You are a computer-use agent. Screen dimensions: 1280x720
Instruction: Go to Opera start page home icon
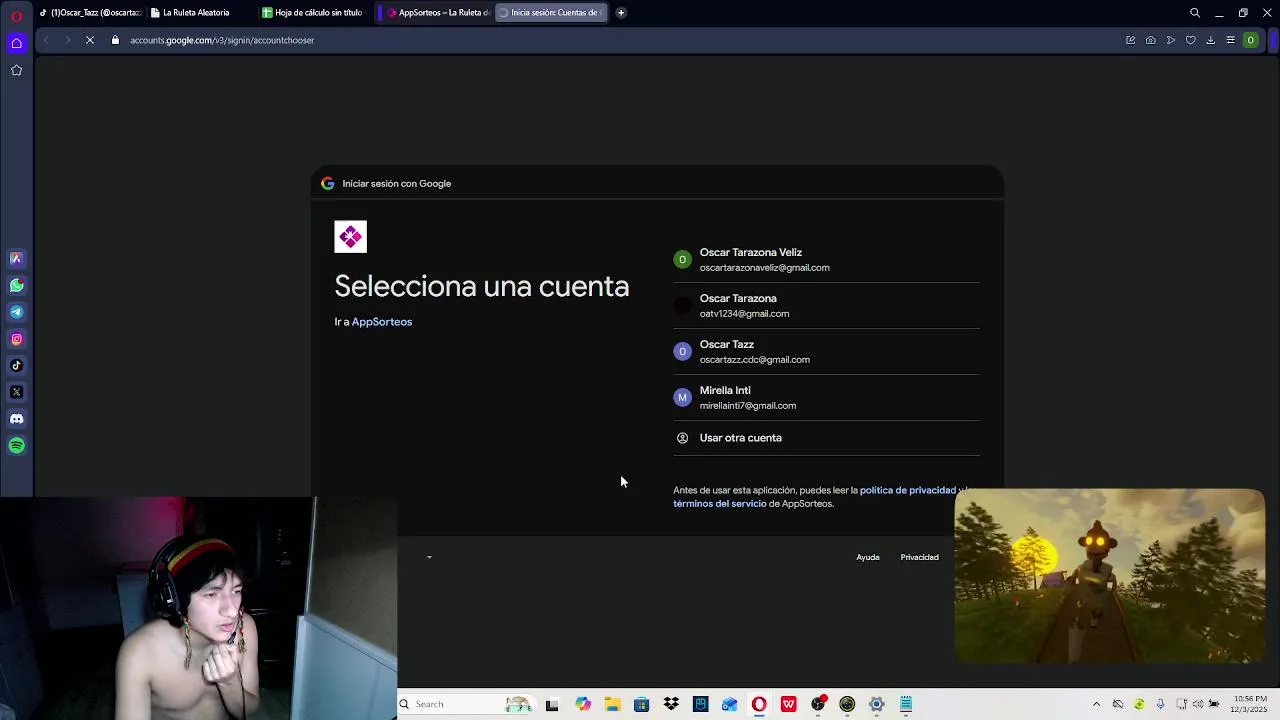pyautogui.click(x=16, y=43)
